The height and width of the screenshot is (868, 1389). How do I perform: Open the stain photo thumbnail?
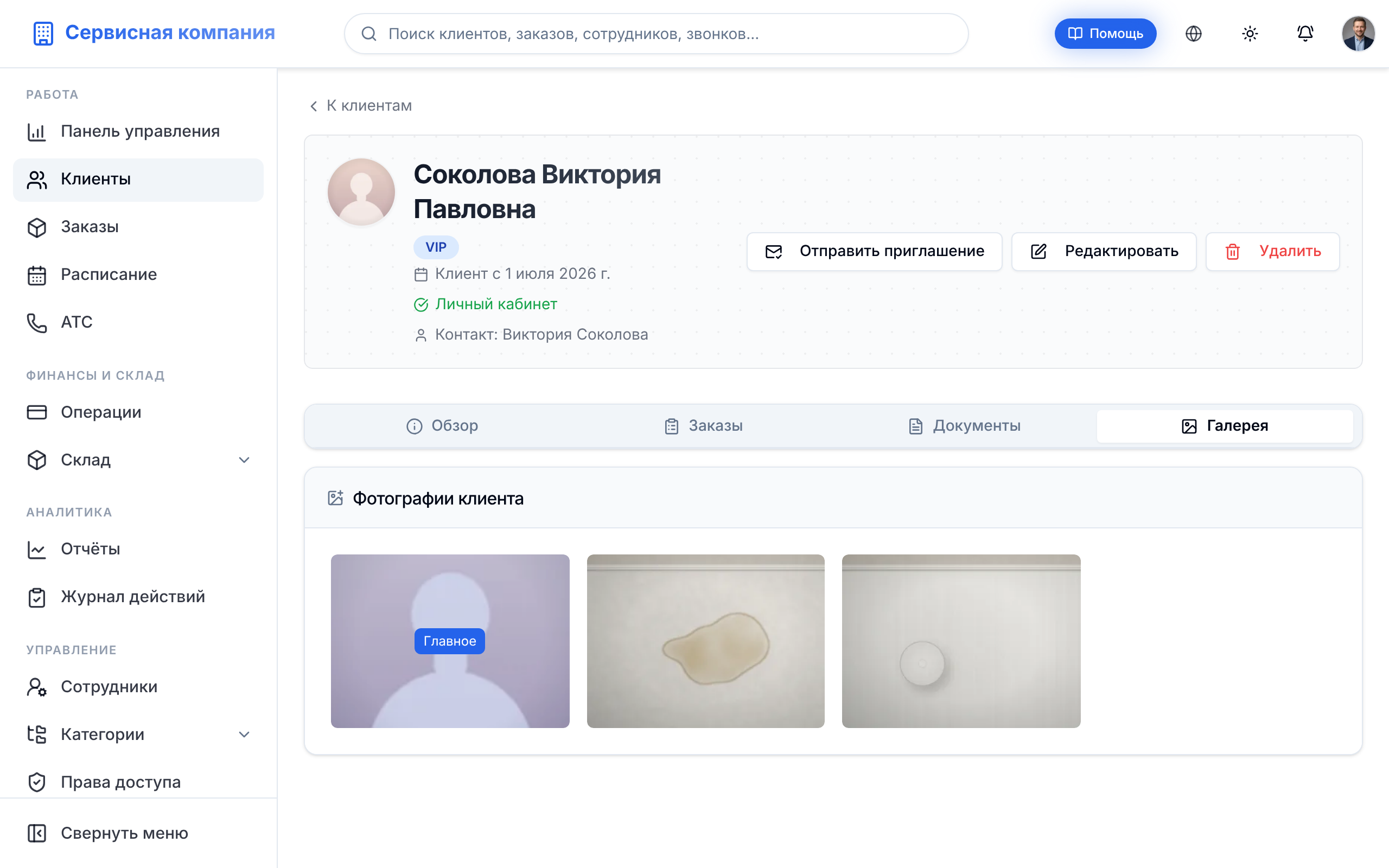coord(705,641)
